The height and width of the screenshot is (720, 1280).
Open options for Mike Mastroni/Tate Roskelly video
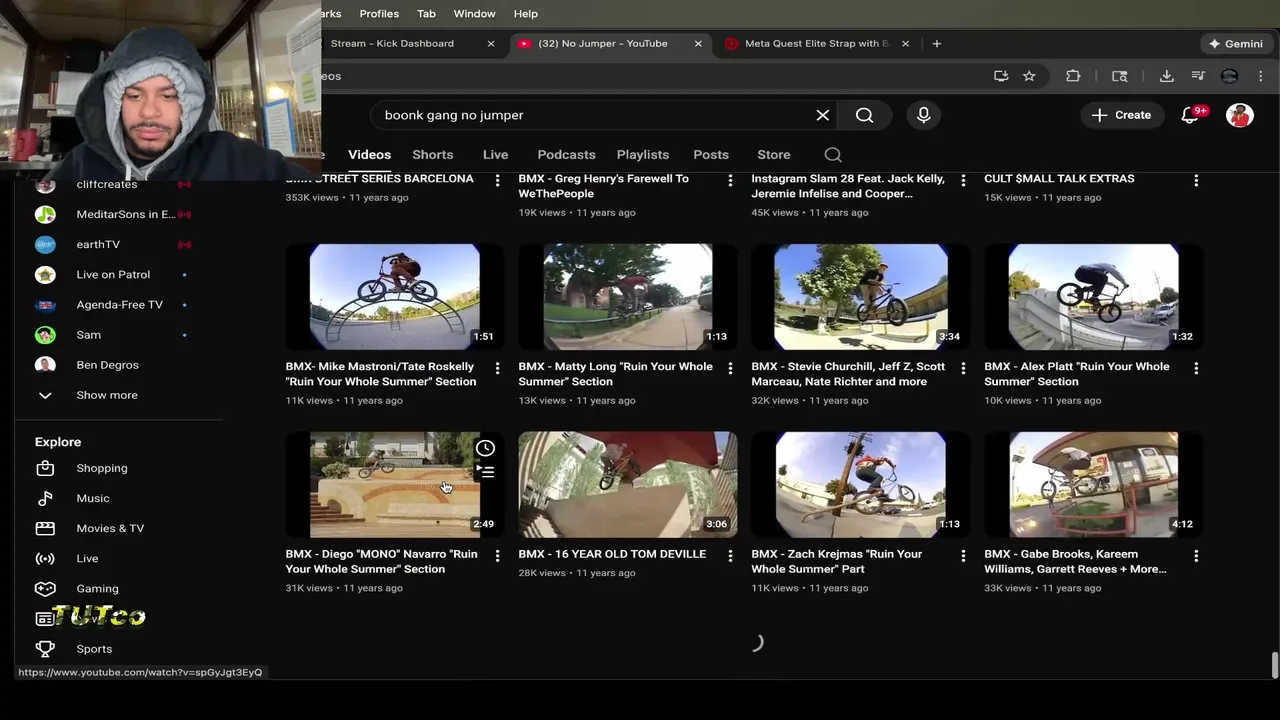[x=497, y=368]
